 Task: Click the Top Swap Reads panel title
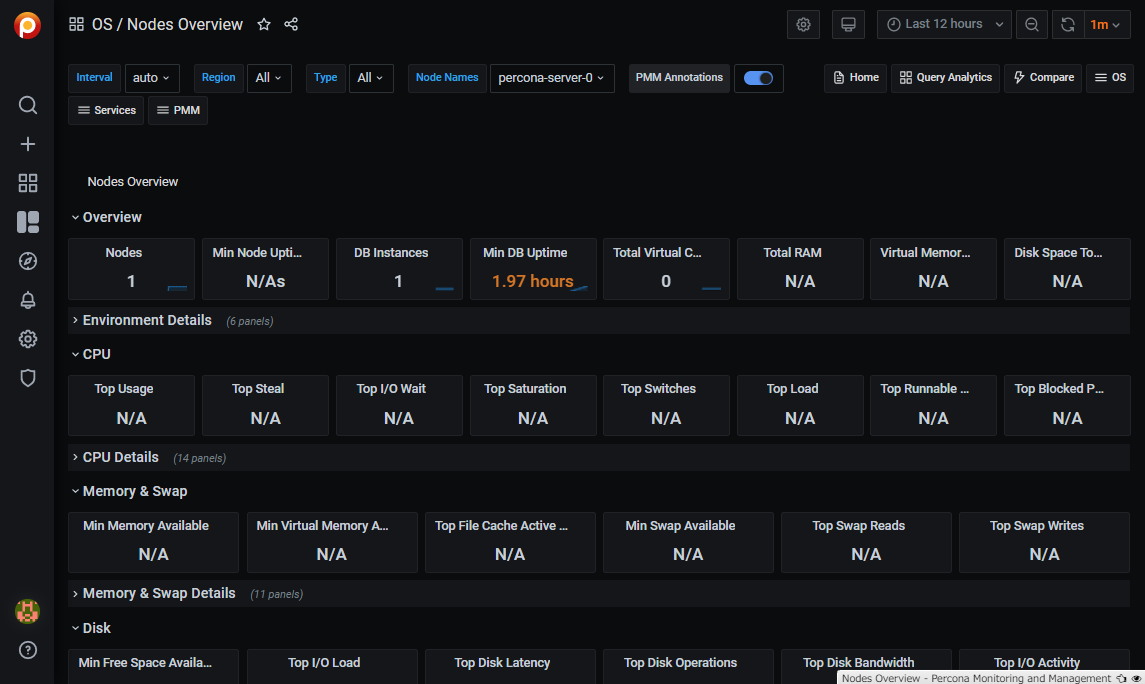(x=858, y=526)
